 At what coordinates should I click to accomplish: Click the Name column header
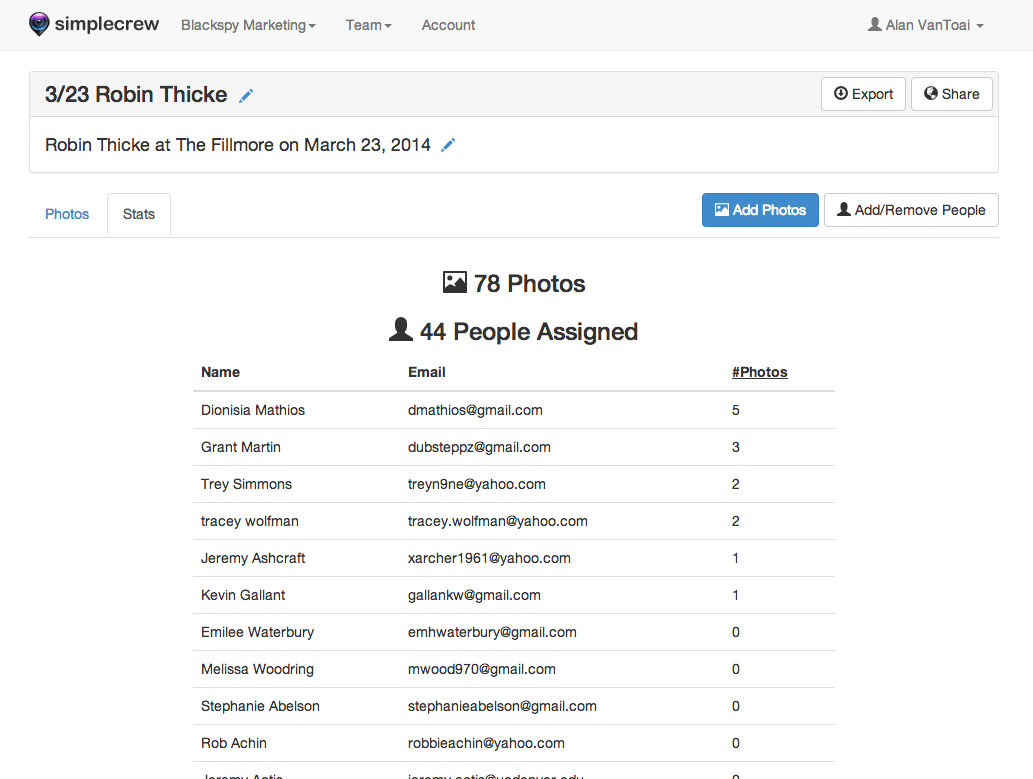[221, 372]
